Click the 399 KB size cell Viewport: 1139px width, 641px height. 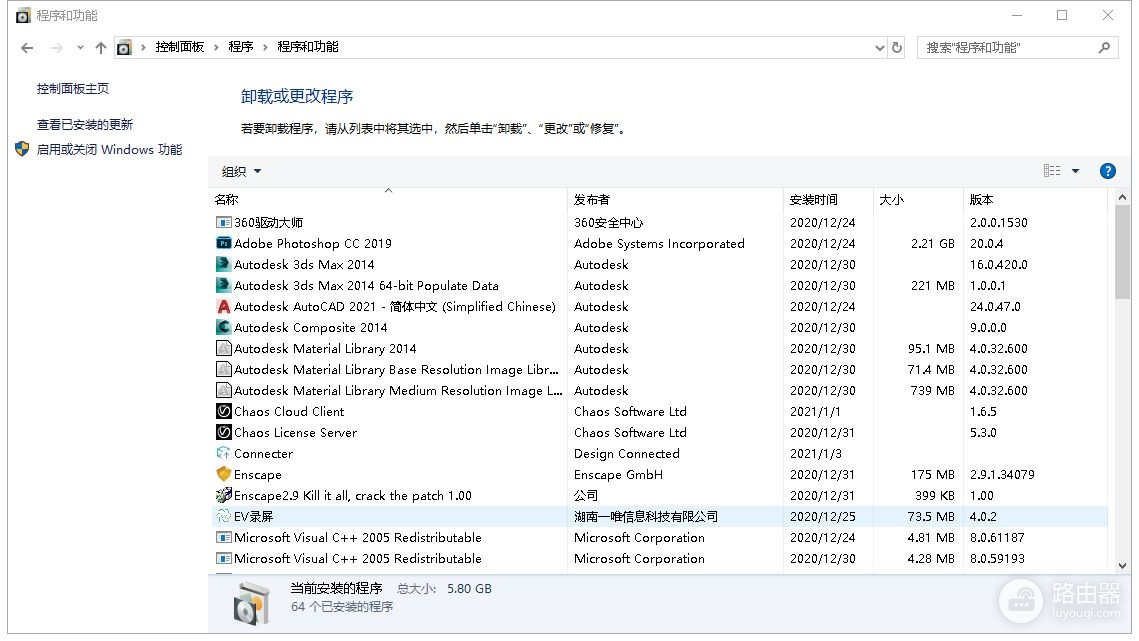(x=935, y=496)
